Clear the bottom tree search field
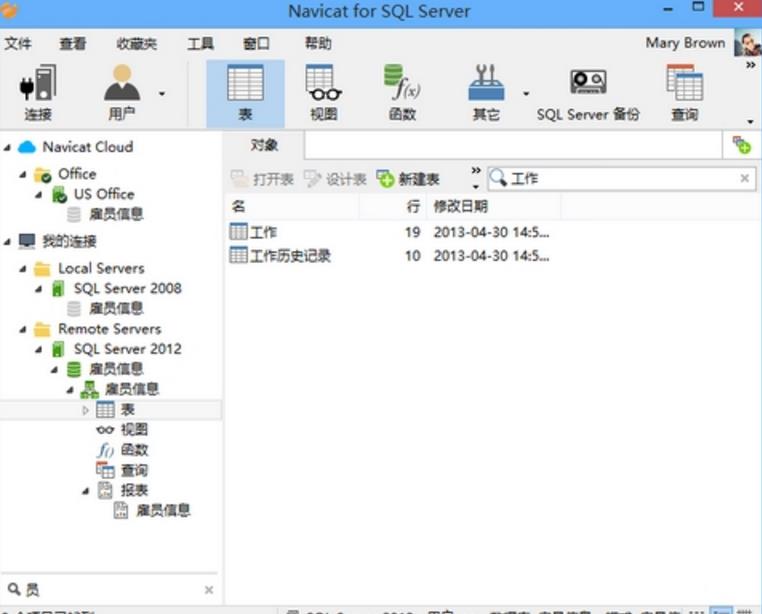 [x=208, y=590]
